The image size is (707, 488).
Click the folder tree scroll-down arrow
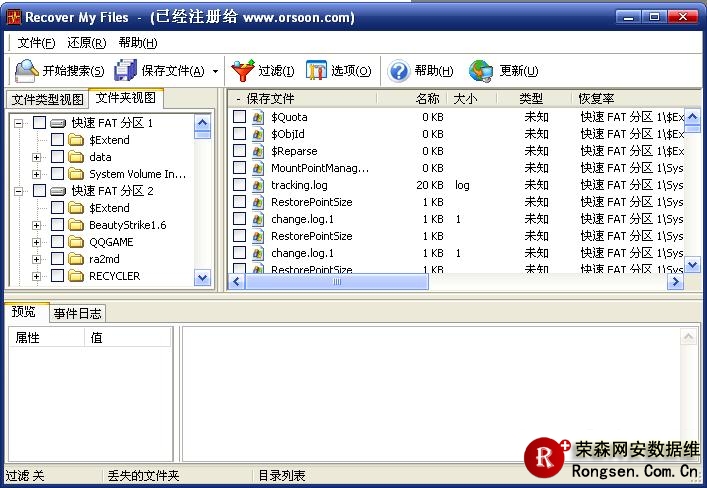(x=203, y=277)
